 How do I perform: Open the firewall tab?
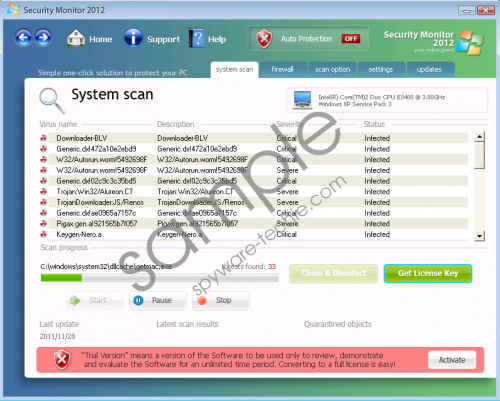tap(282, 70)
